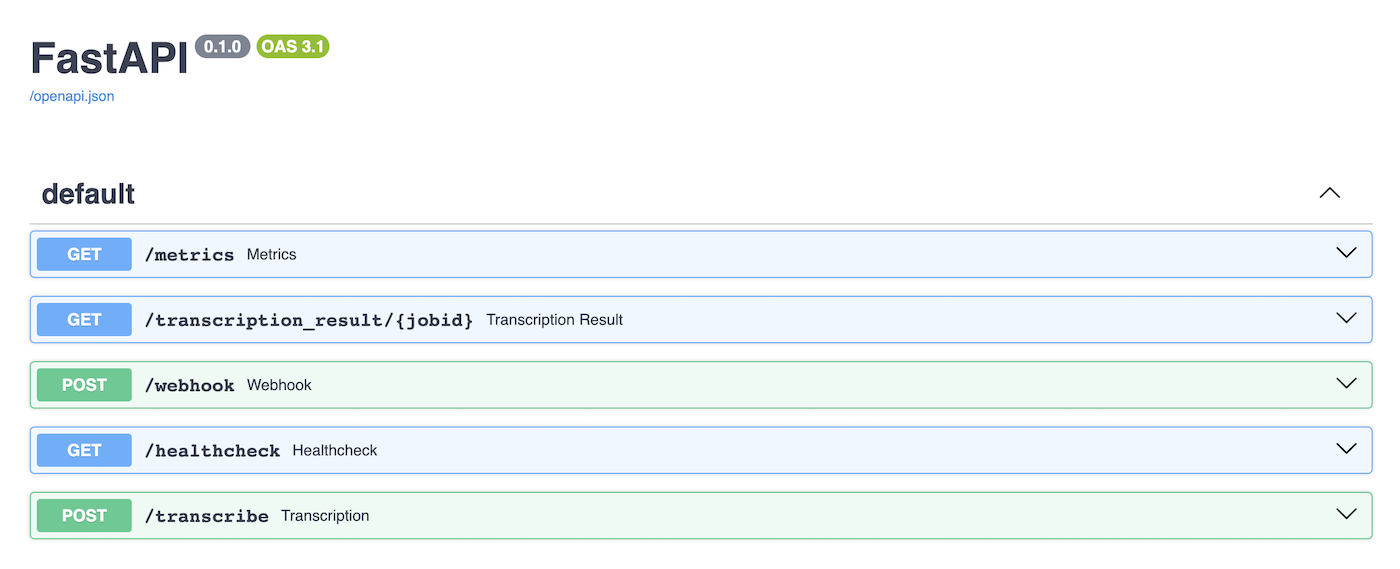Select the /transcription_result/{jobid} path
This screenshot has height=569, width=1400.
click(x=309, y=320)
